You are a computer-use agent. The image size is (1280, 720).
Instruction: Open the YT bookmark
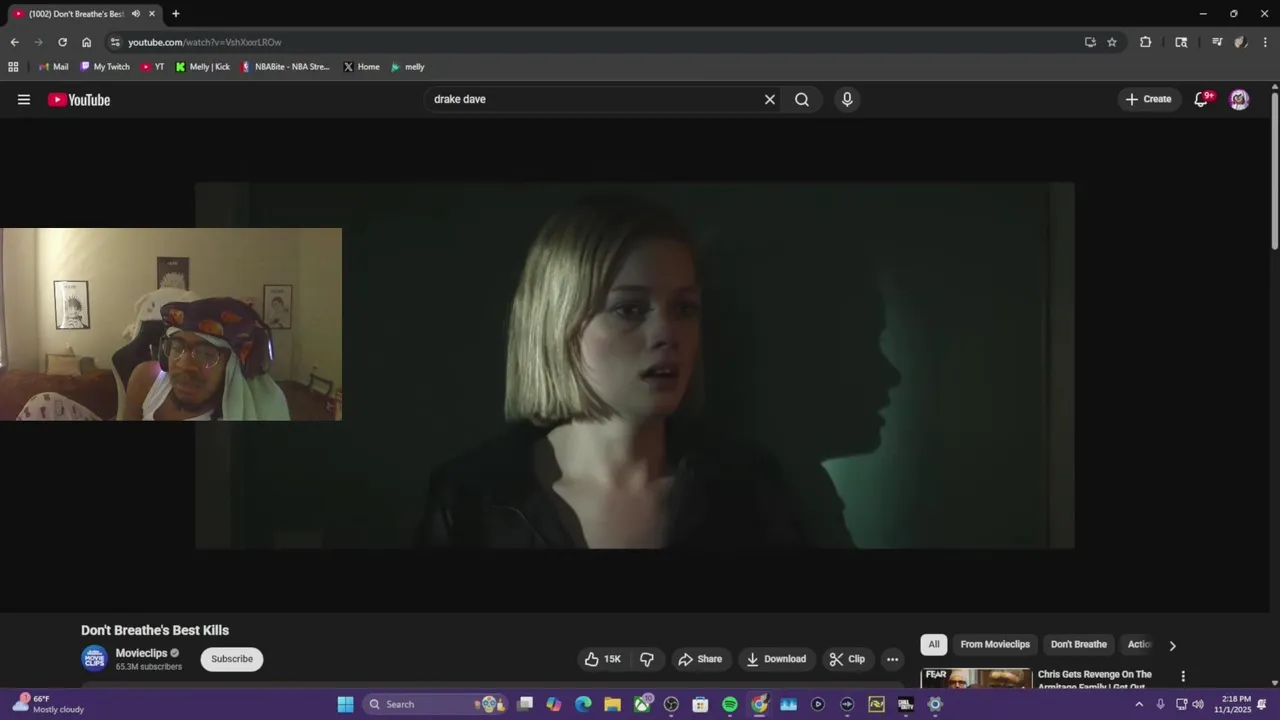click(x=153, y=67)
